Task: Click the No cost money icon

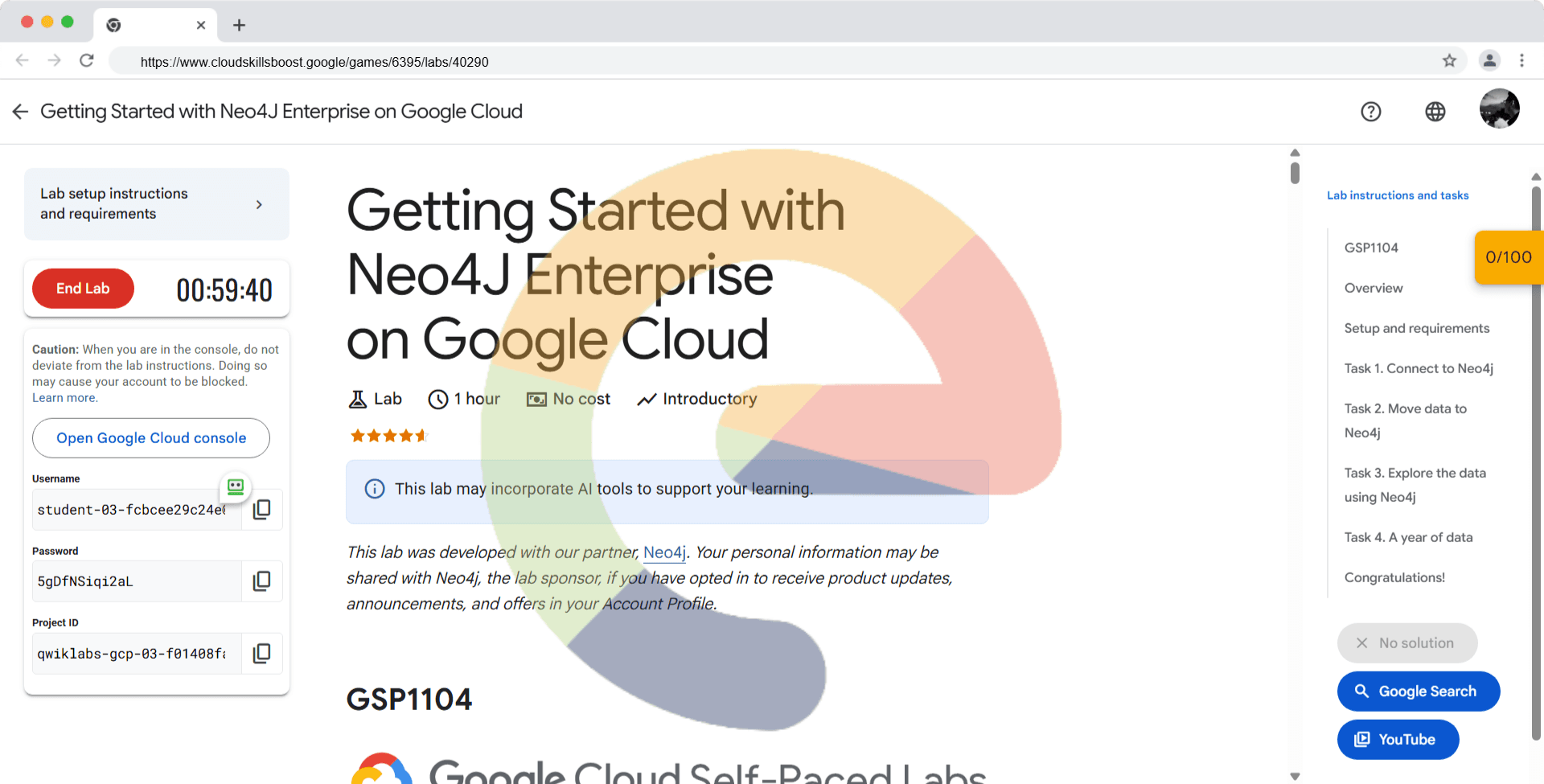Action: [536, 399]
